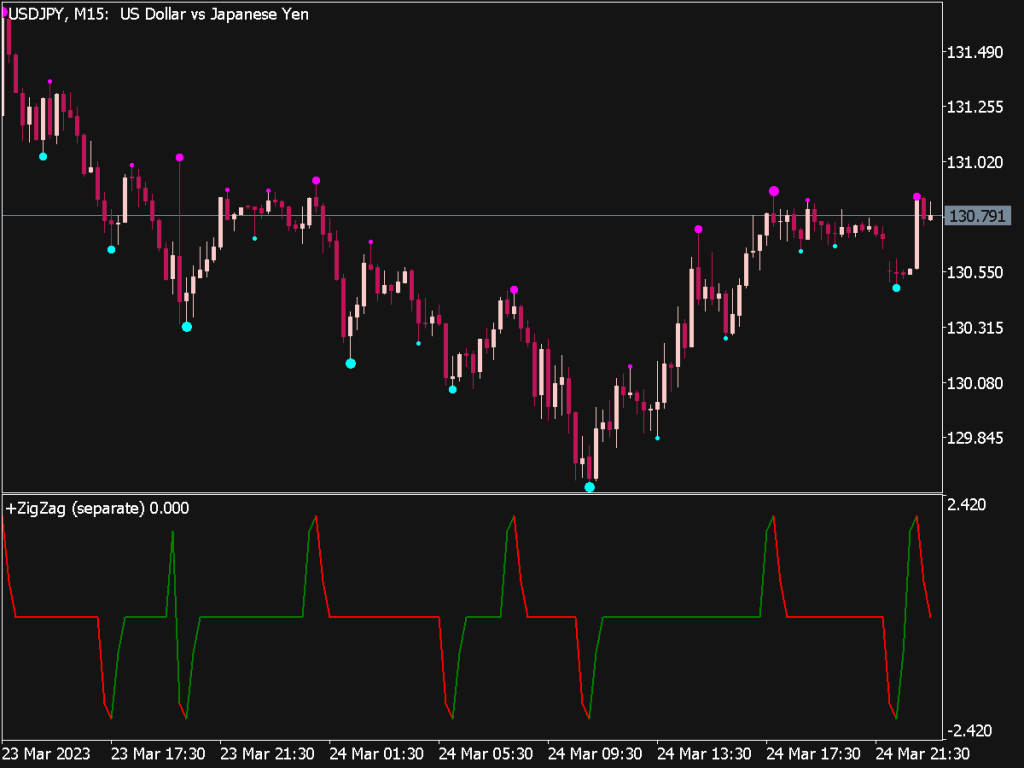Click the 23 Mar 21:30 time label

tap(267, 754)
